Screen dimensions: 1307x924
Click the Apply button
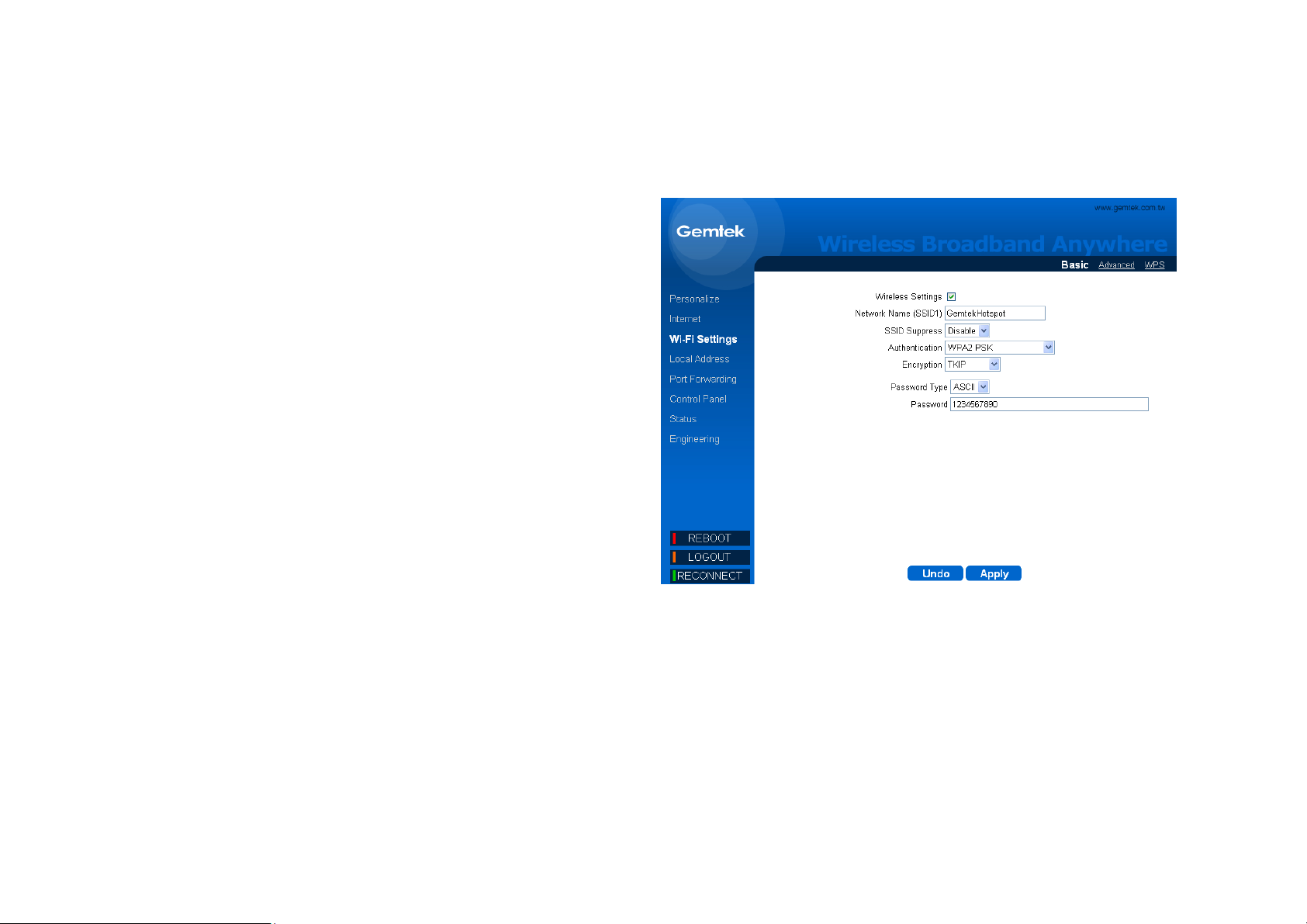click(994, 573)
